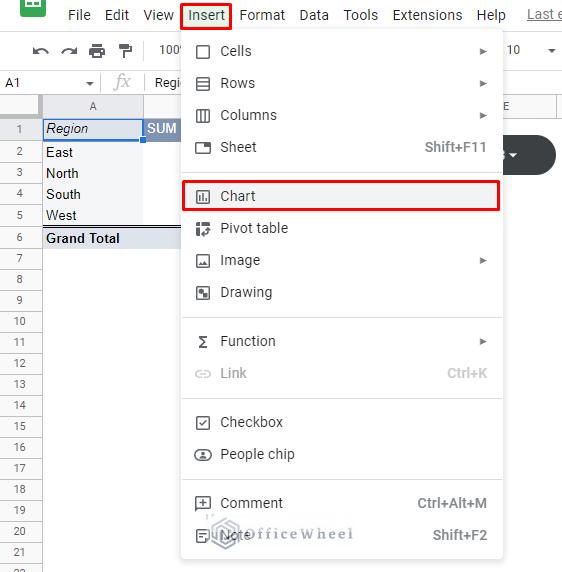Select Columns in the Insert menu
Screen dimensions: 562x572
pos(342,116)
